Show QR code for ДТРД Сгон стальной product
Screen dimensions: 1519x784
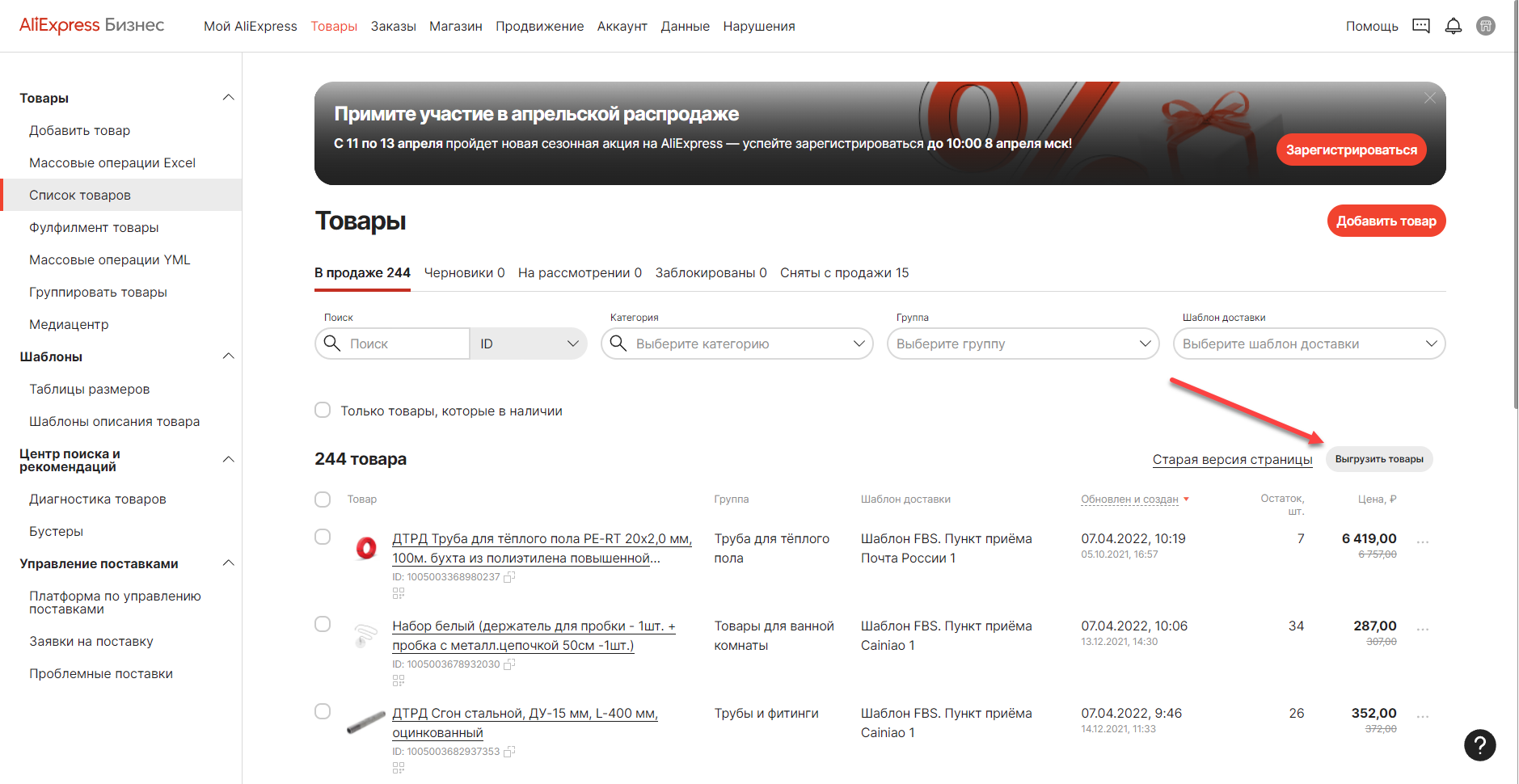(x=399, y=768)
